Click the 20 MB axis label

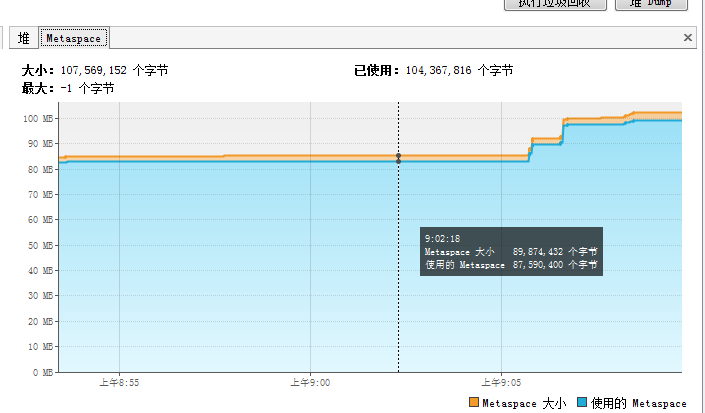point(40,322)
